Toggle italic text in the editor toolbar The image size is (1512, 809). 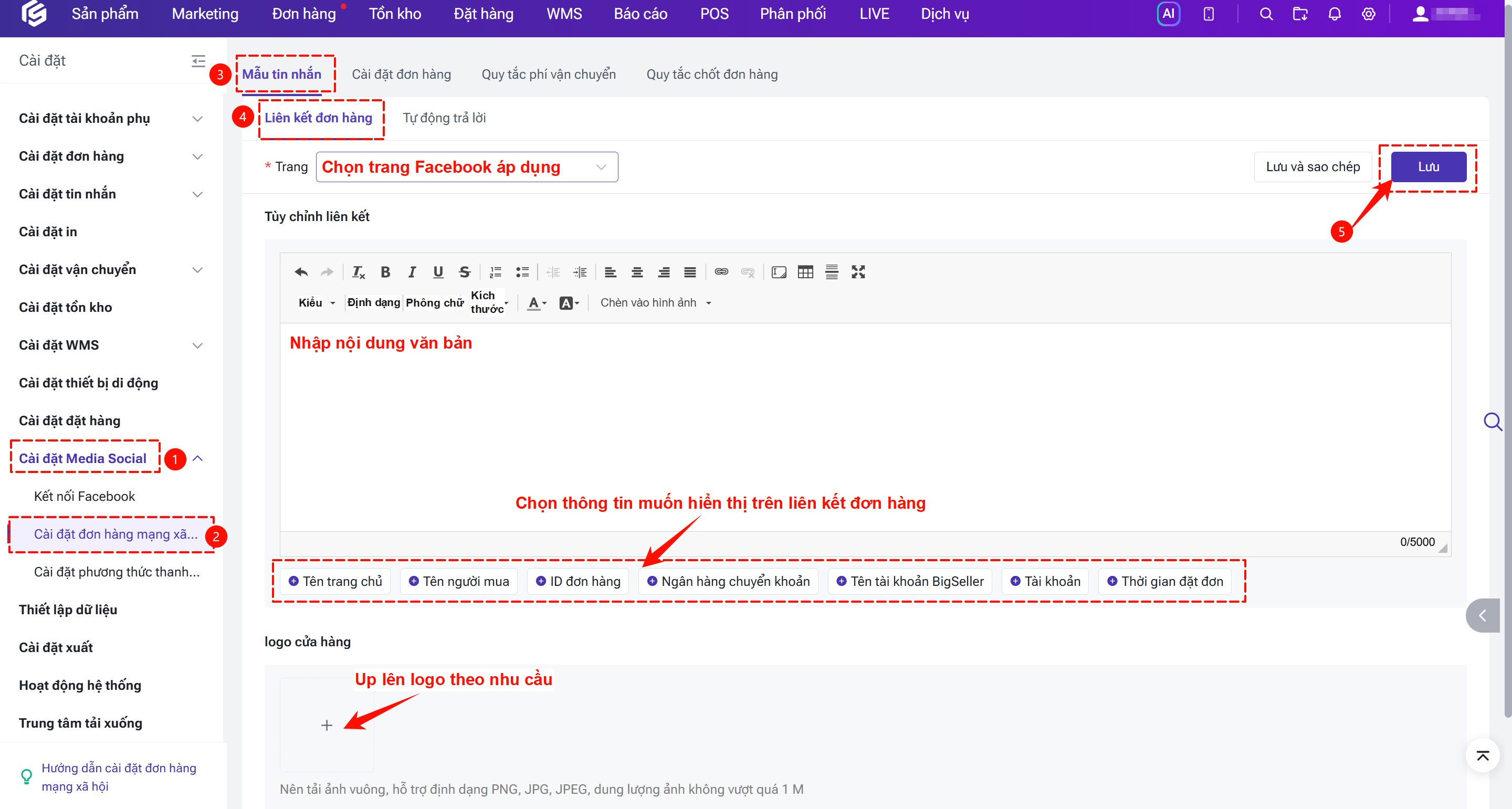(x=412, y=272)
